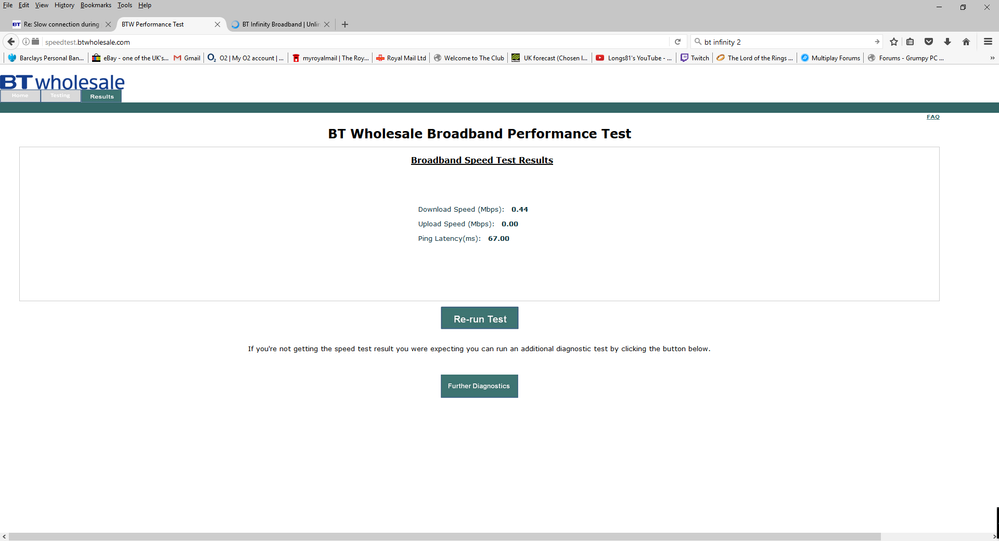
Task: Open the eBay bookmark
Action: 130,58
